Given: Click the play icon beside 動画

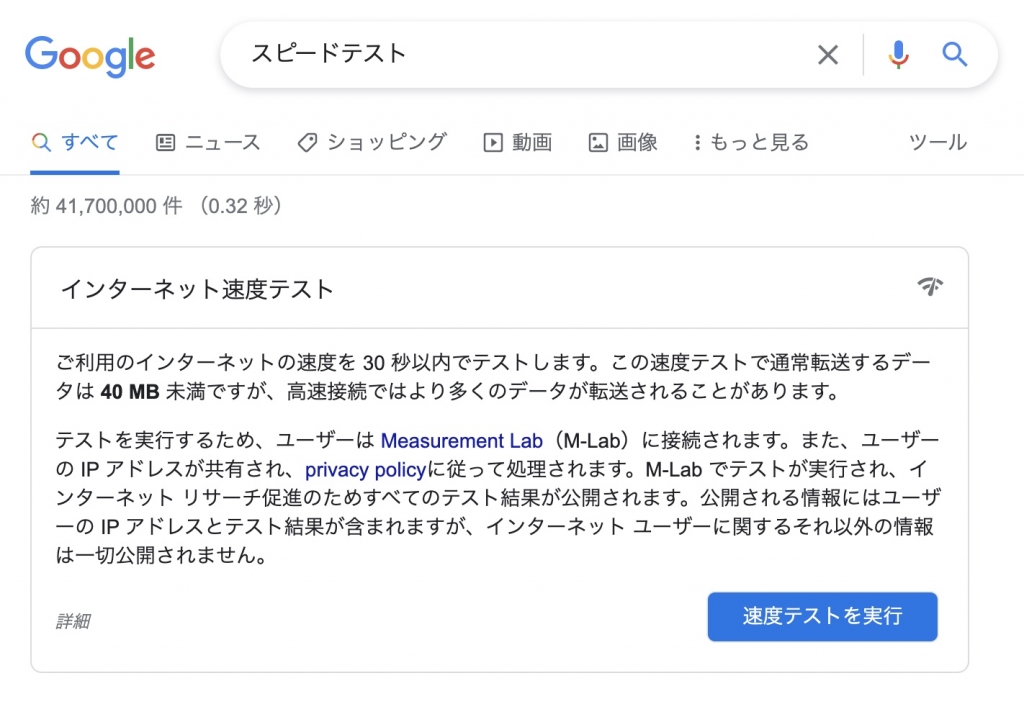Looking at the screenshot, I should [491, 142].
